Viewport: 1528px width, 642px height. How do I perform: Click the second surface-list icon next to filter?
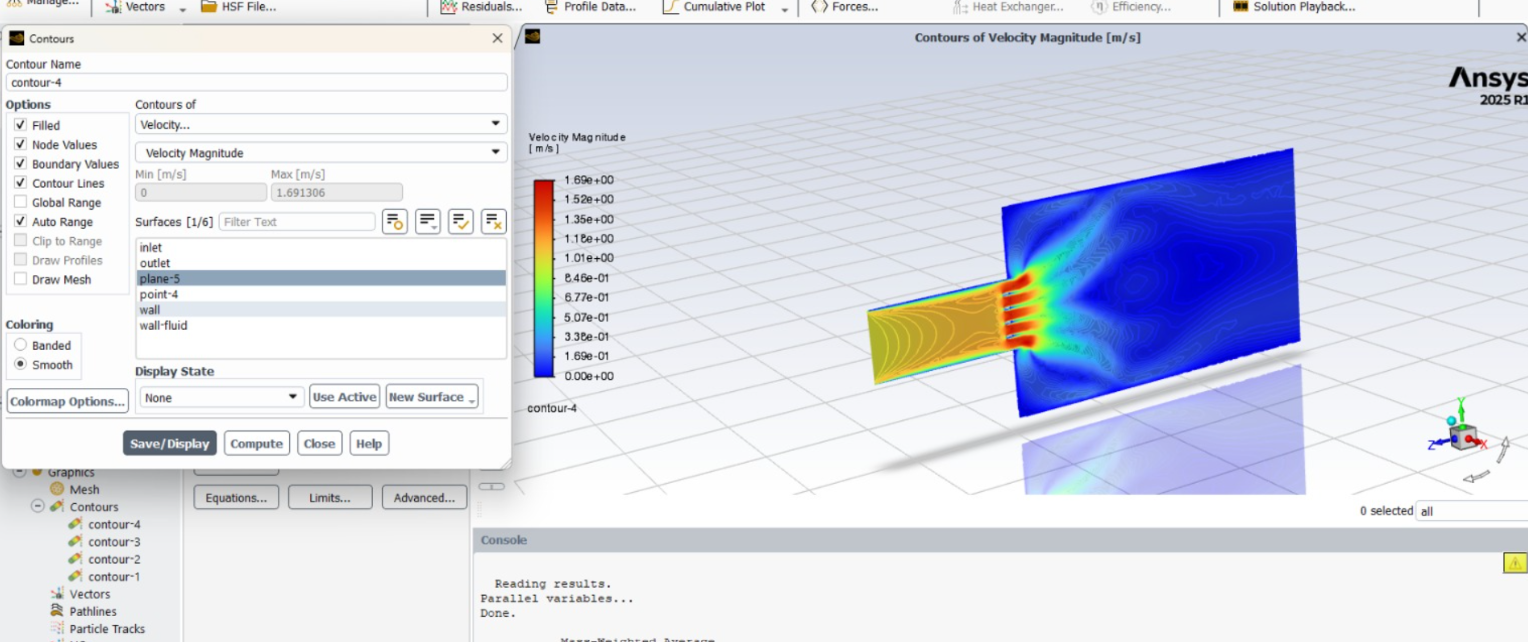(428, 222)
